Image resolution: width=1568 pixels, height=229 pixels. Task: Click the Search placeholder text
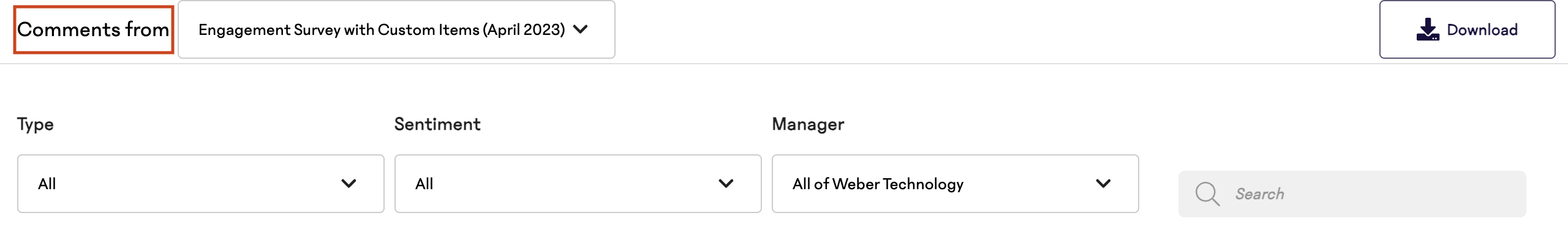tap(1260, 194)
